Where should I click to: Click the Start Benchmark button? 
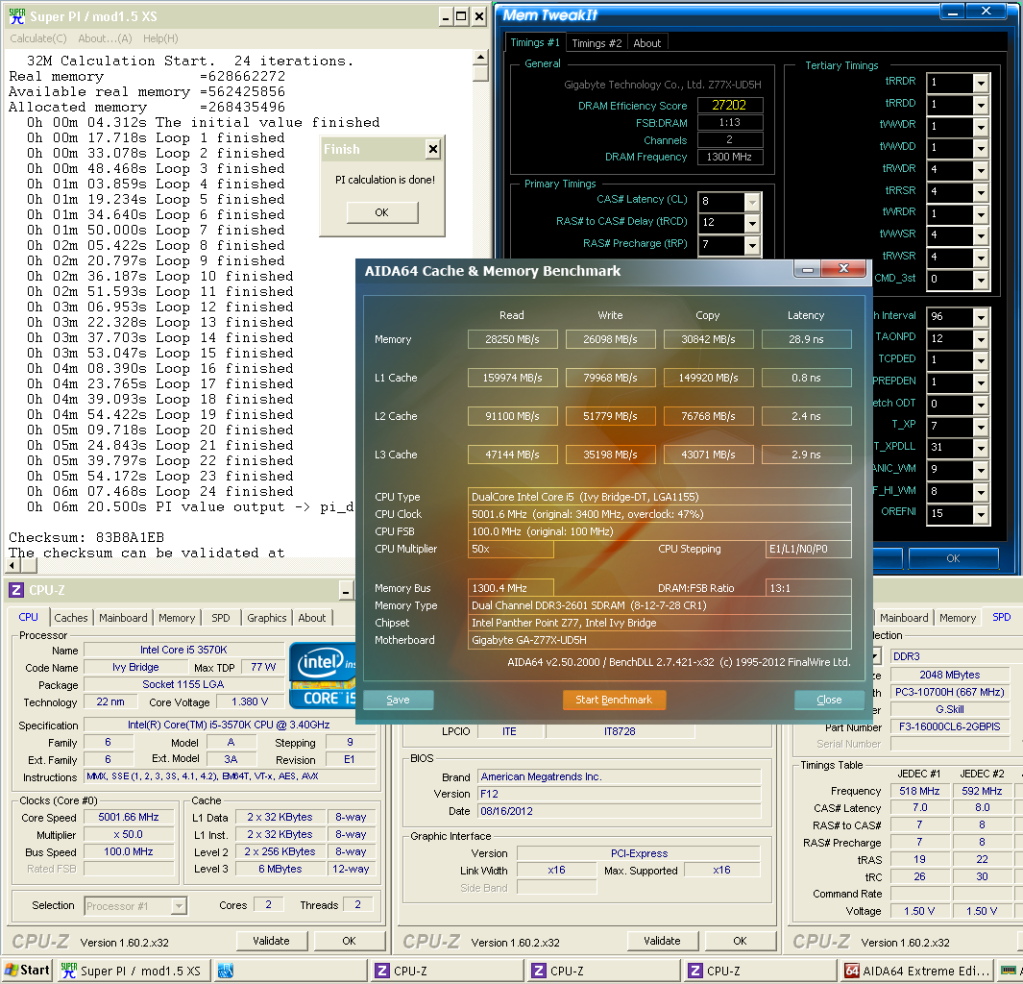pyautogui.click(x=614, y=700)
